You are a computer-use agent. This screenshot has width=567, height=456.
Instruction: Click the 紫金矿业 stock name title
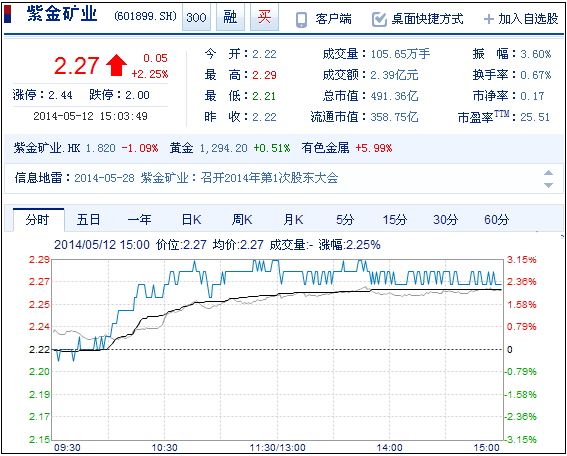[x=62, y=14]
